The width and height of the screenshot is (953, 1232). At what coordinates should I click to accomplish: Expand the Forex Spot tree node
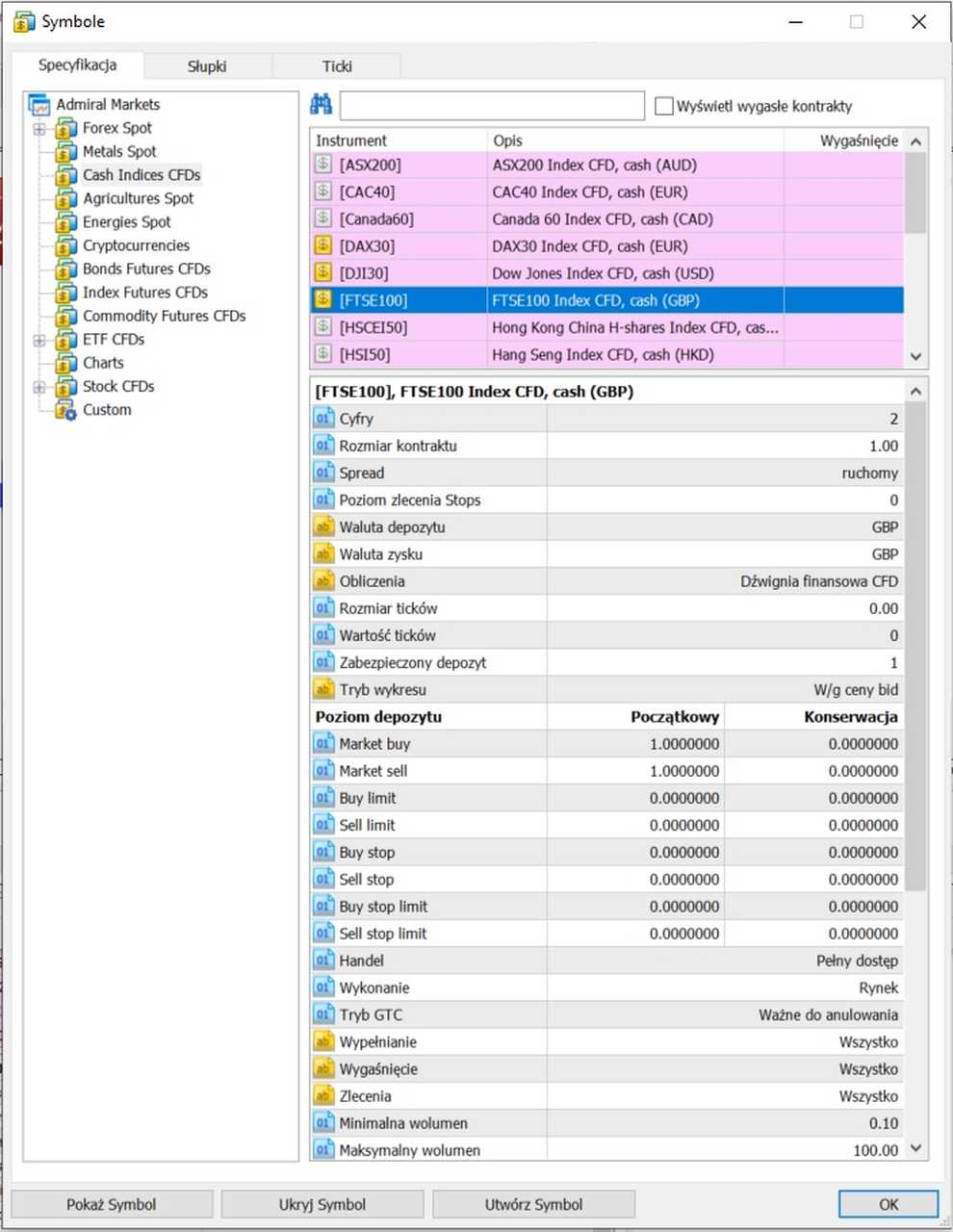pyautogui.click(x=39, y=128)
